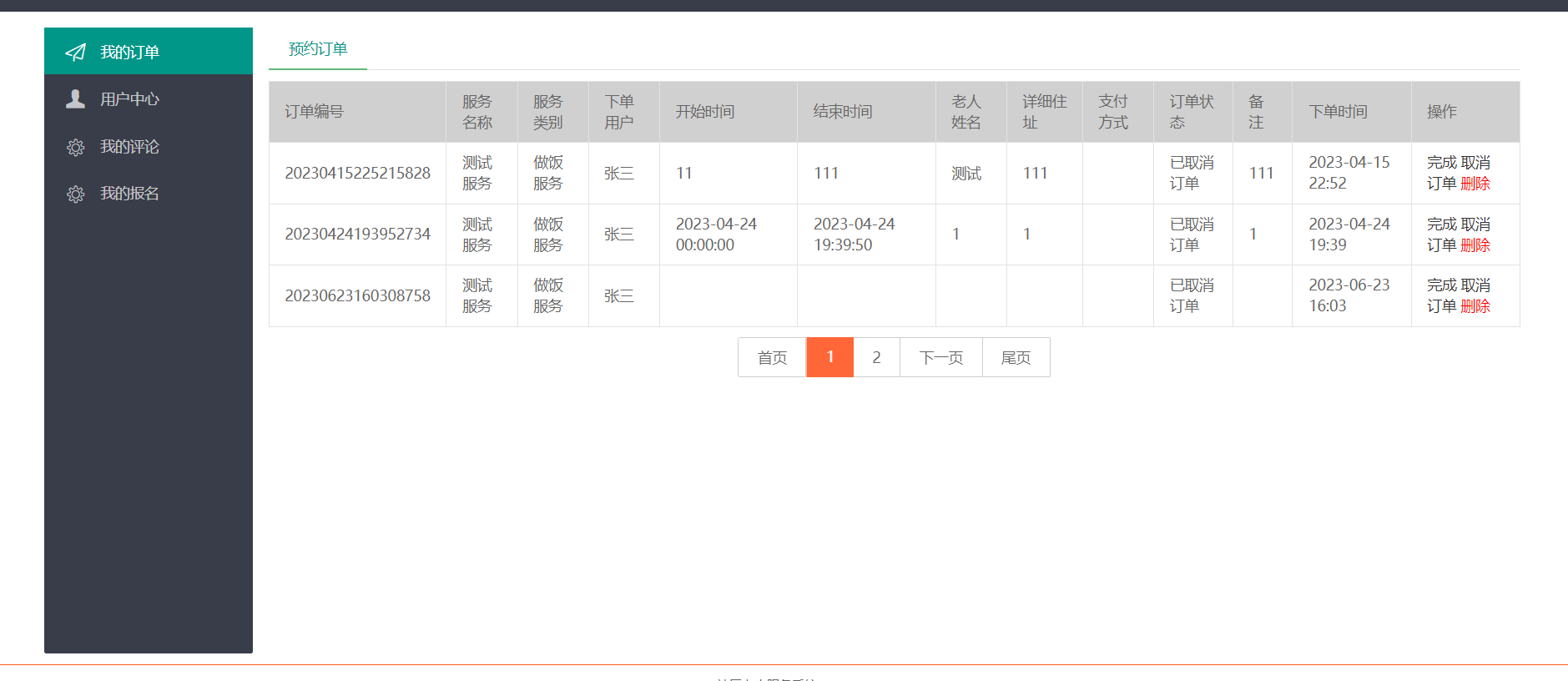Go to 首页 in pagination
Image resolution: width=1568 pixels, height=681 pixels.
coord(772,357)
